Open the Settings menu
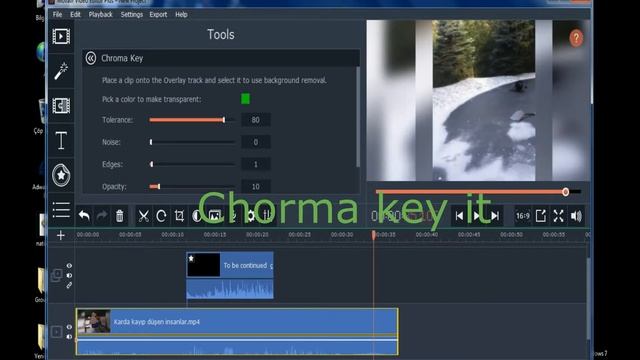Viewport: 640px width, 360px height. tap(131, 14)
